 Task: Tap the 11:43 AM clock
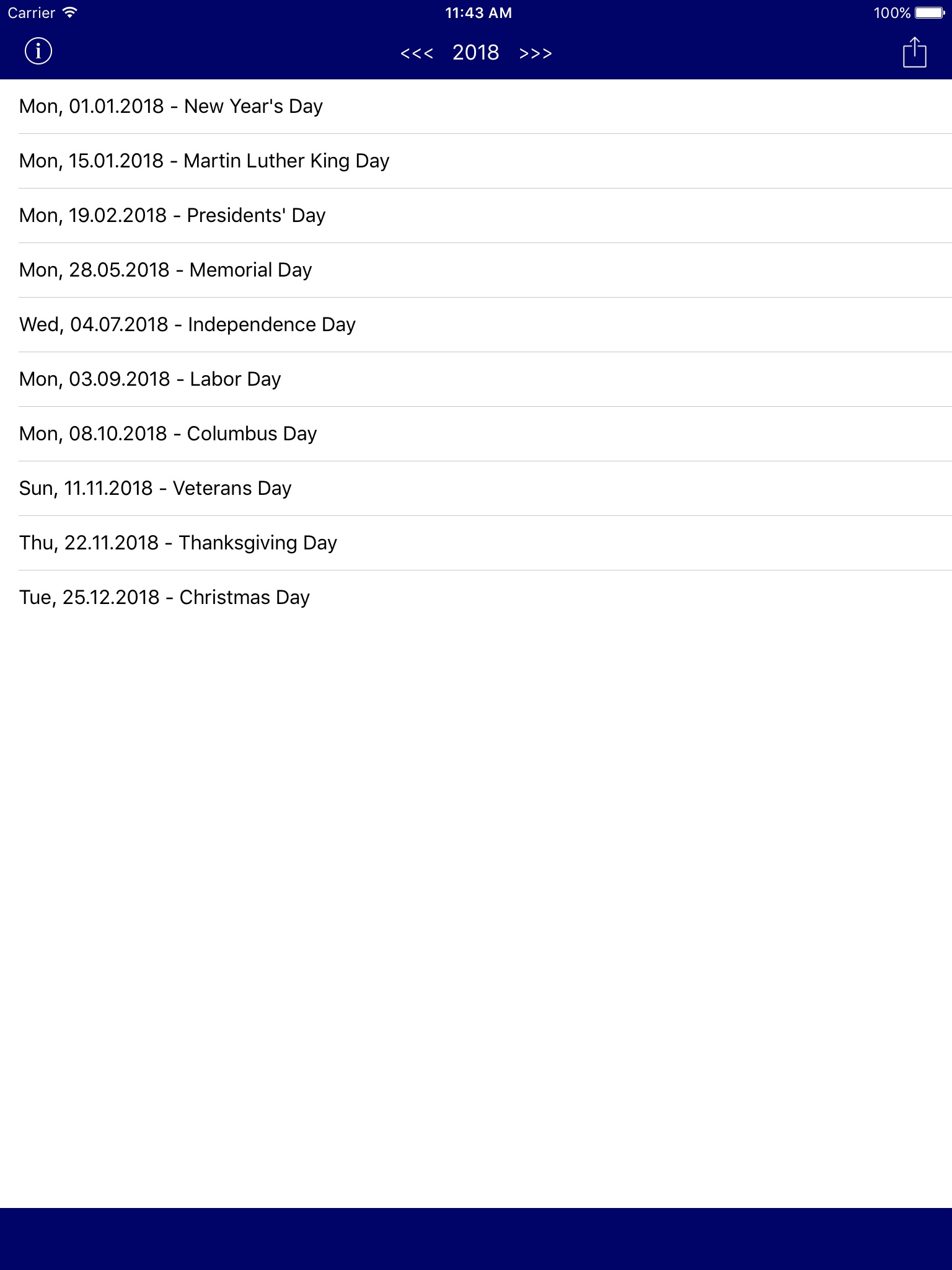[478, 12]
